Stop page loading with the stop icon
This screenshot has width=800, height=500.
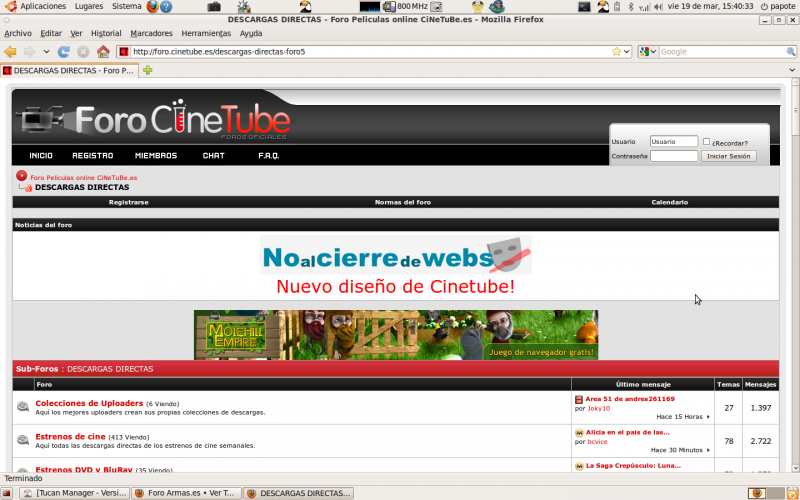point(81,51)
